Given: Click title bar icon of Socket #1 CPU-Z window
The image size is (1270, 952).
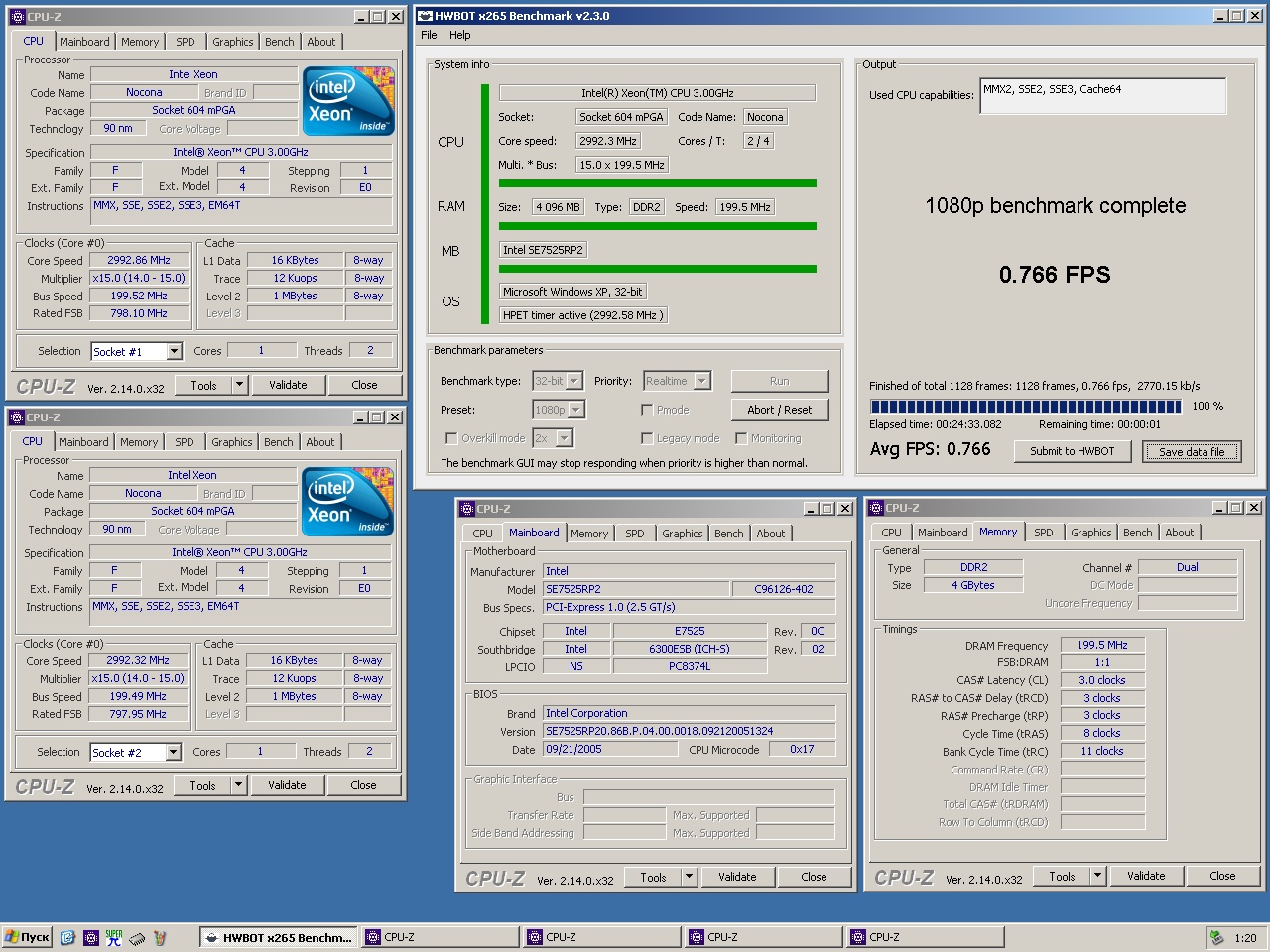Looking at the screenshot, I should pos(17,17).
